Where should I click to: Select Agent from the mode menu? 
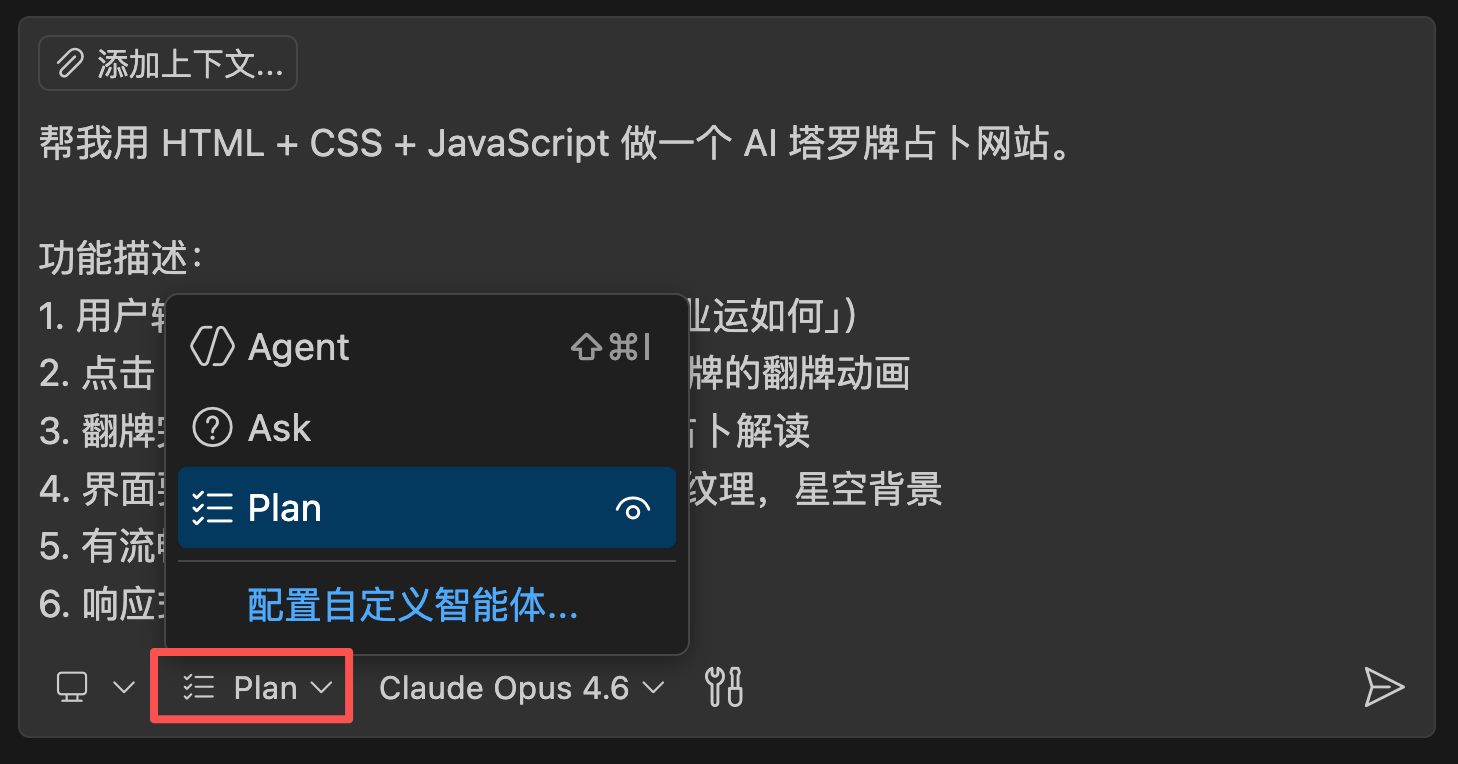(x=300, y=347)
